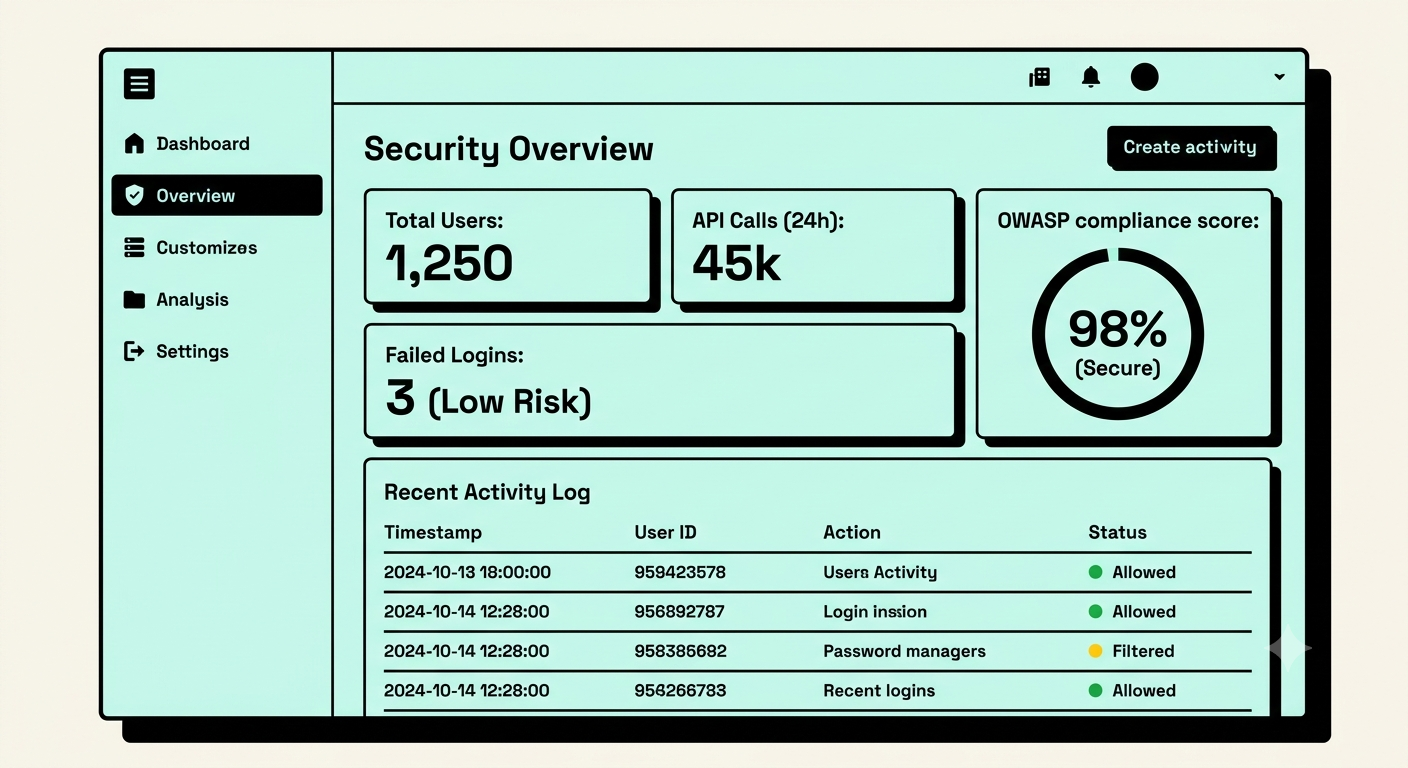
Task: Click the OWASP compliance progress ring
Action: pyautogui.click(x=1117, y=334)
